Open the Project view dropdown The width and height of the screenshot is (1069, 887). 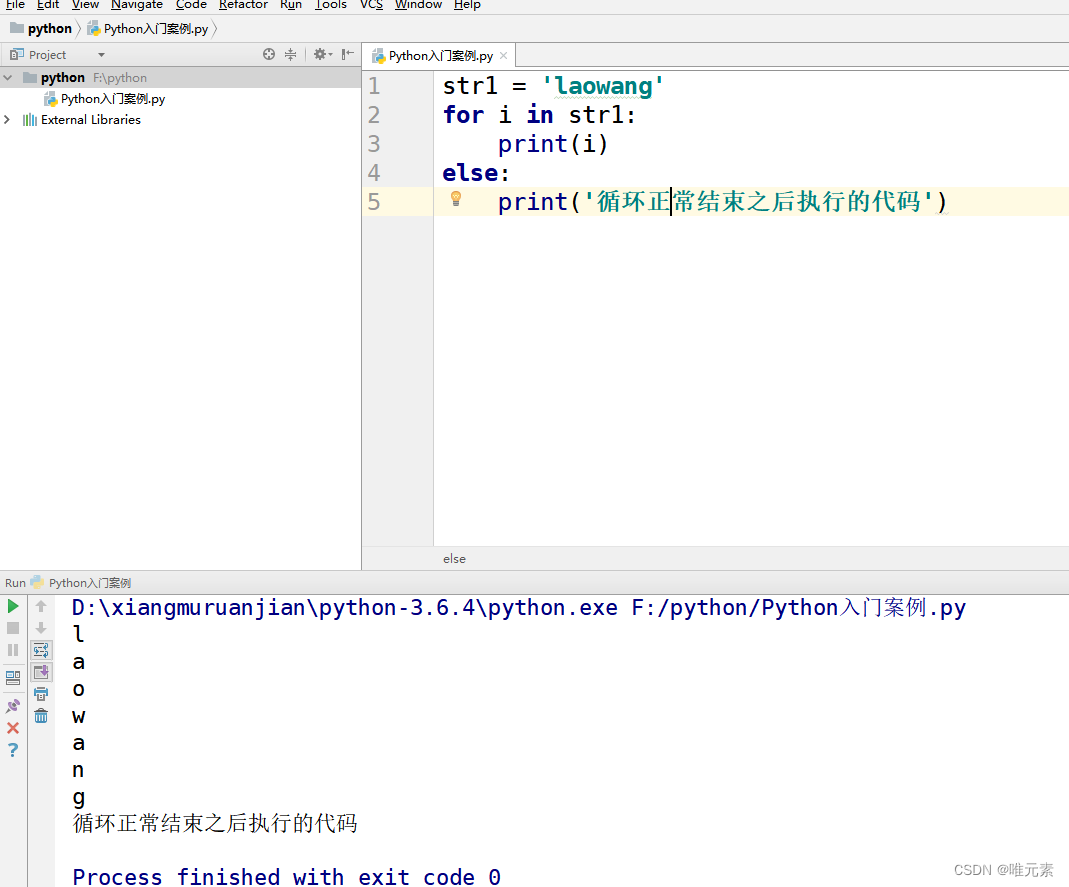pyautogui.click(x=99, y=54)
